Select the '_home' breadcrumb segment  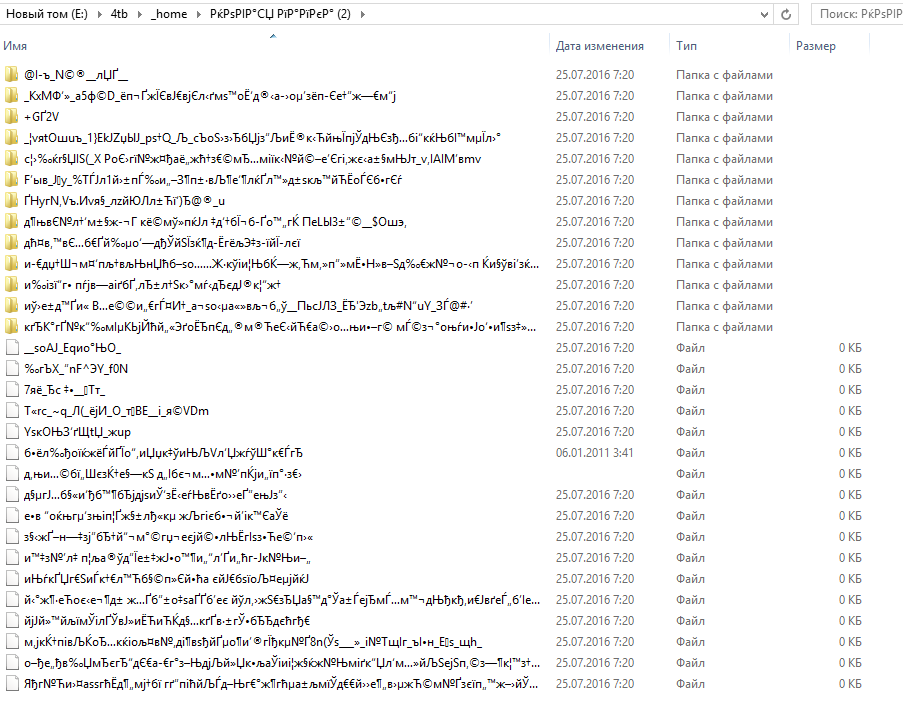169,14
